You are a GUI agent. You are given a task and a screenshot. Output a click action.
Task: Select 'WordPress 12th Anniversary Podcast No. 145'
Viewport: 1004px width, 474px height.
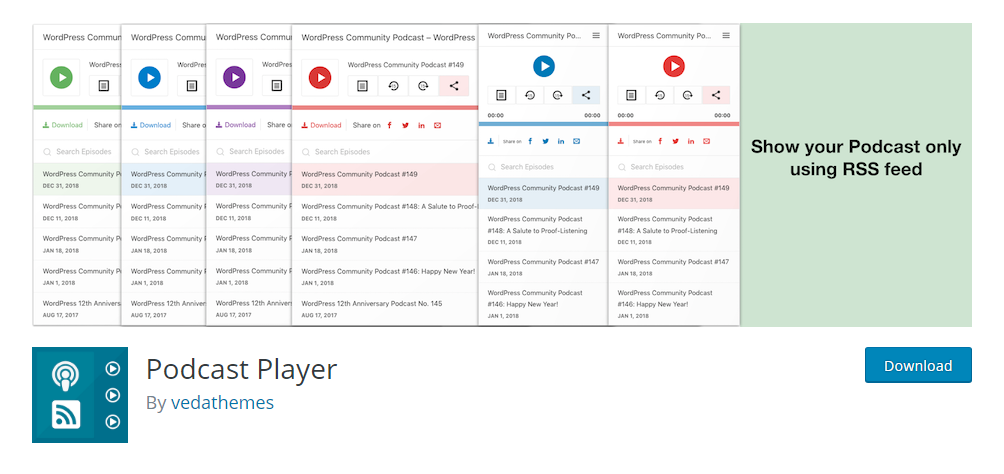pos(385,309)
